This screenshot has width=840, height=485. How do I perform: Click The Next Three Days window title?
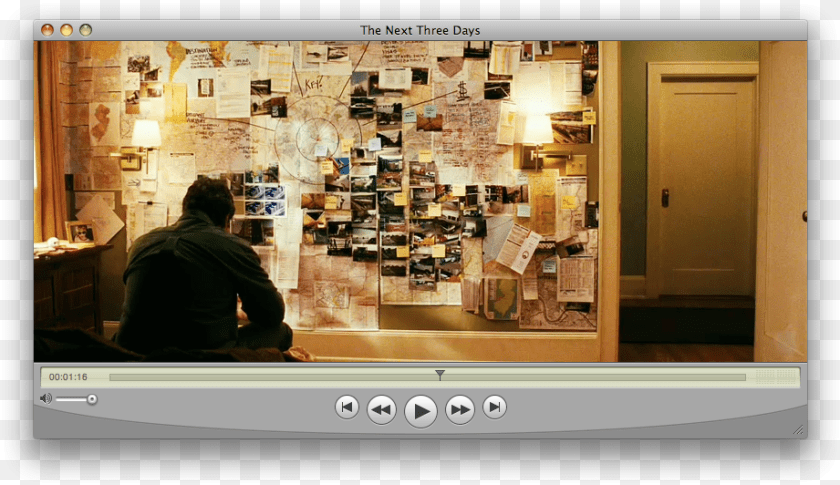coord(420,31)
